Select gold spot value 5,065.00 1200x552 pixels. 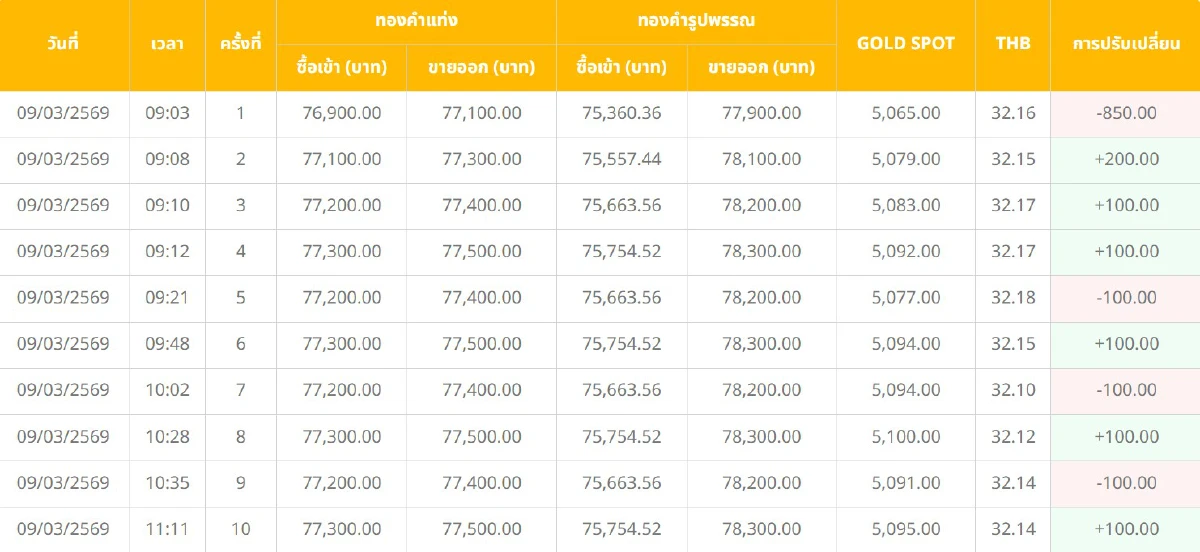pyautogui.click(x=906, y=113)
